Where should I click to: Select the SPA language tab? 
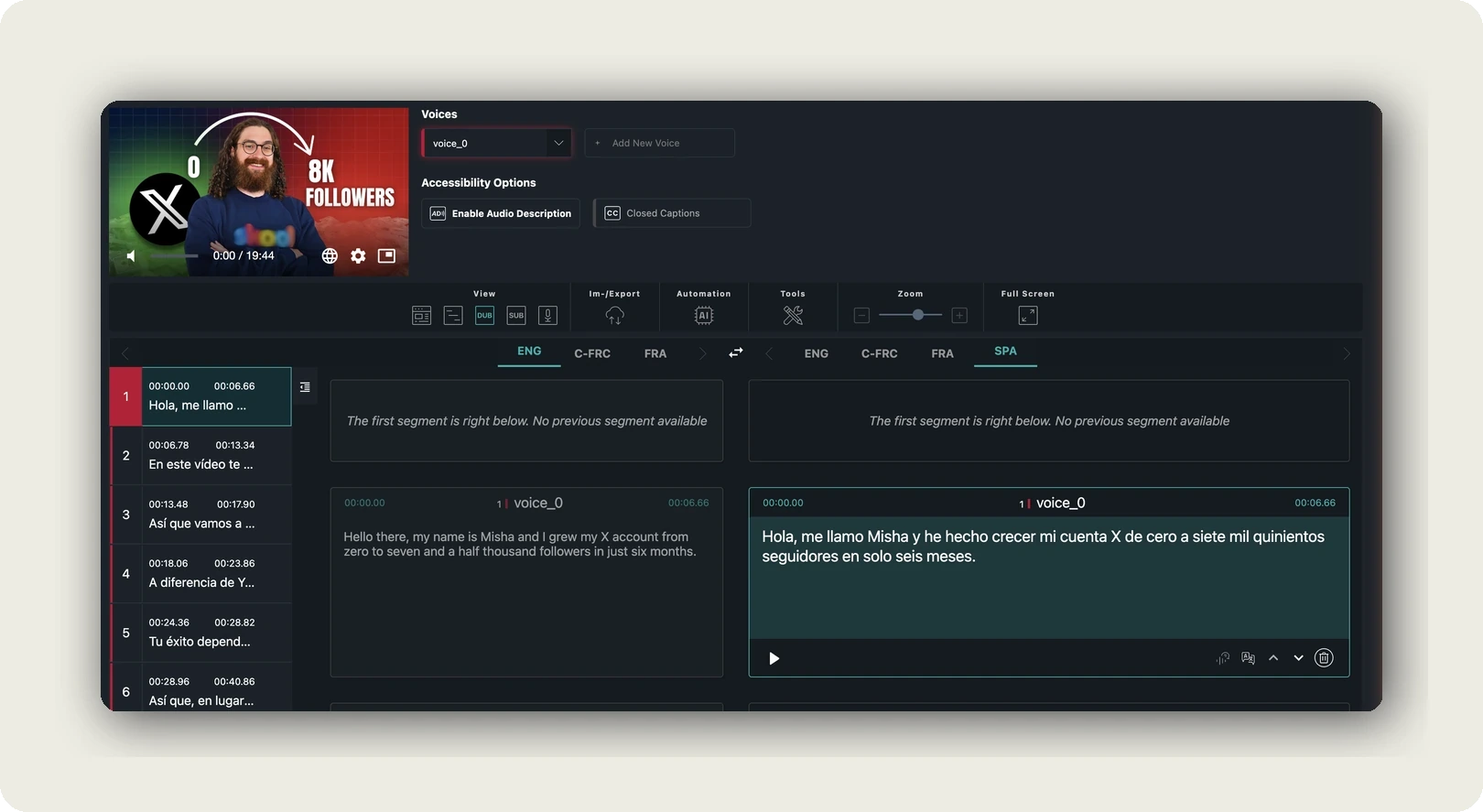(1005, 352)
